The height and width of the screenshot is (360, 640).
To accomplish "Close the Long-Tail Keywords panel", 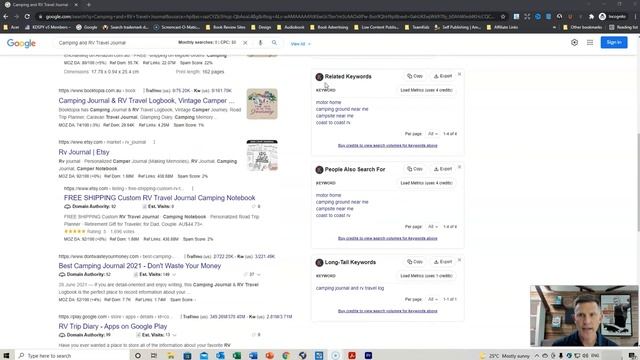I will (459, 260).
